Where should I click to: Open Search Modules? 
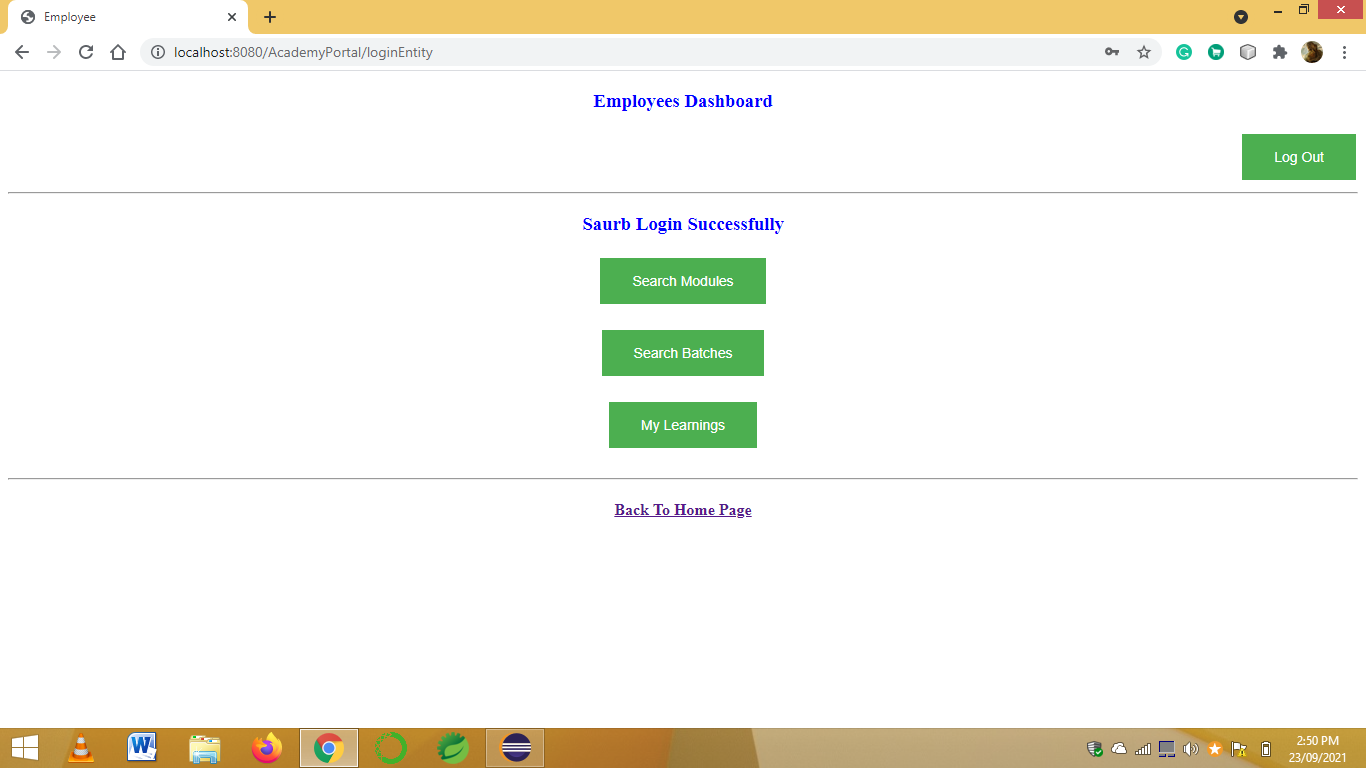pyautogui.click(x=683, y=281)
